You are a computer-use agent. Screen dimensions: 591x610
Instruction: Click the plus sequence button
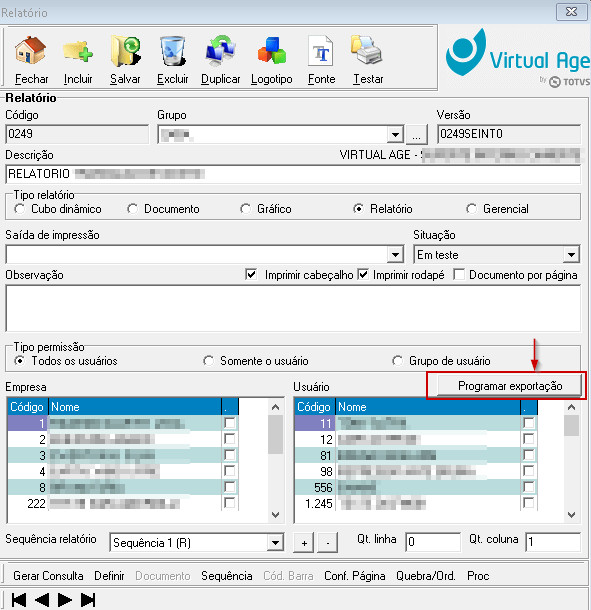coord(304,543)
